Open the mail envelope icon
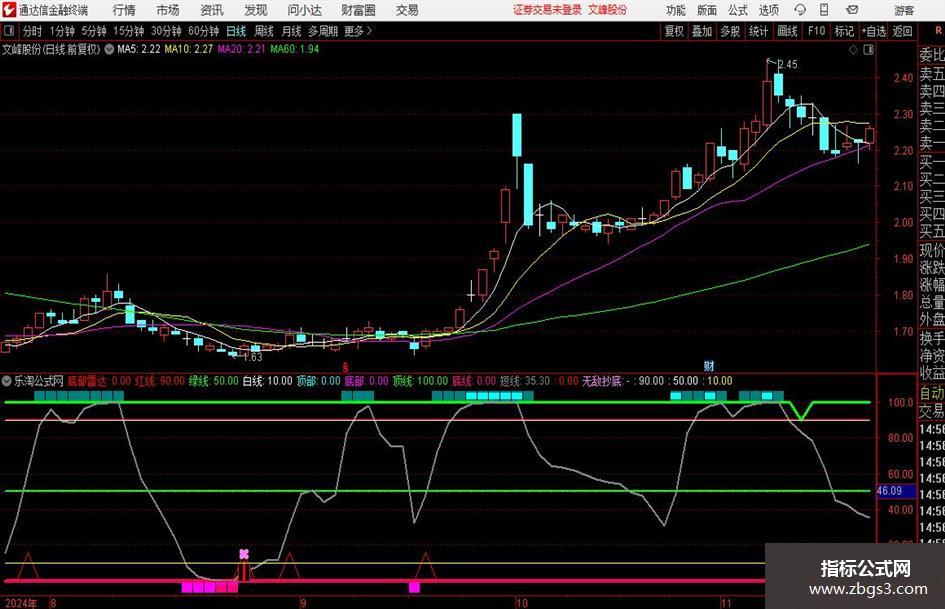This screenshot has height=609, width=945. coord(852,10)
